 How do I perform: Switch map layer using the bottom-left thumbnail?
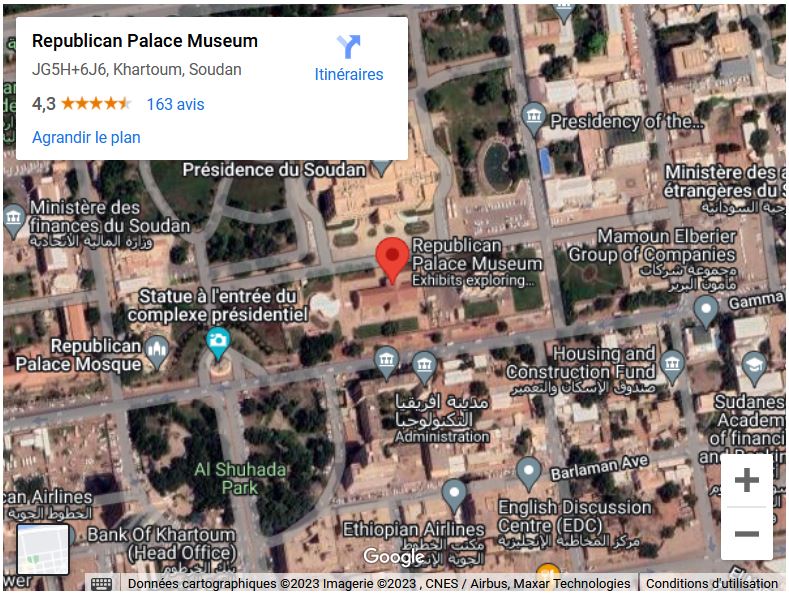point(43,549)
